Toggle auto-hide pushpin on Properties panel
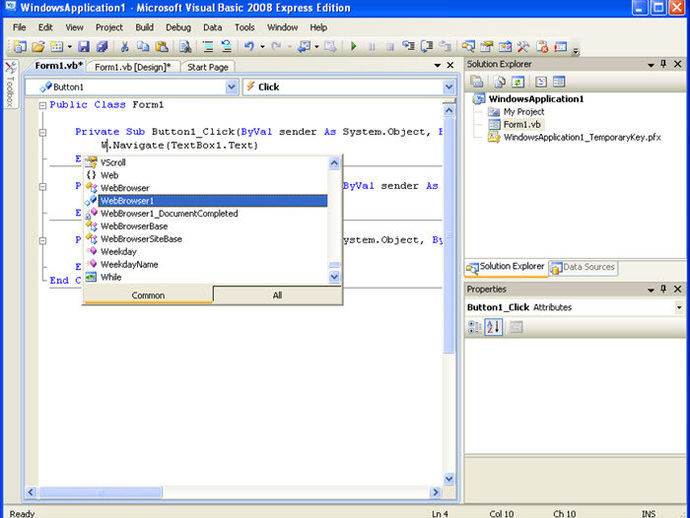This screenshot has width=690, height=518. 663,289
